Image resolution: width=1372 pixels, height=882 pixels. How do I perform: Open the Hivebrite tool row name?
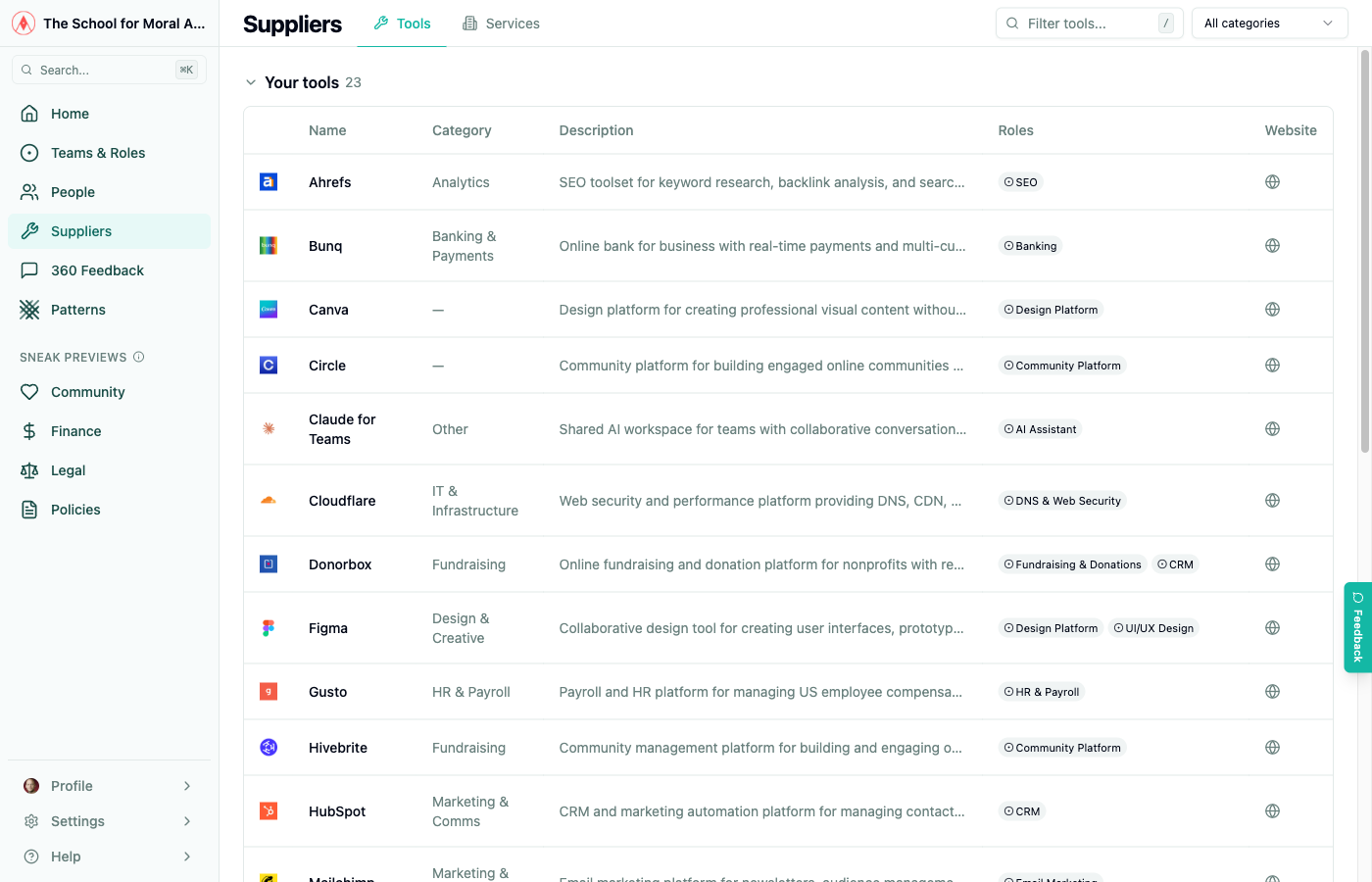point(338,748)
